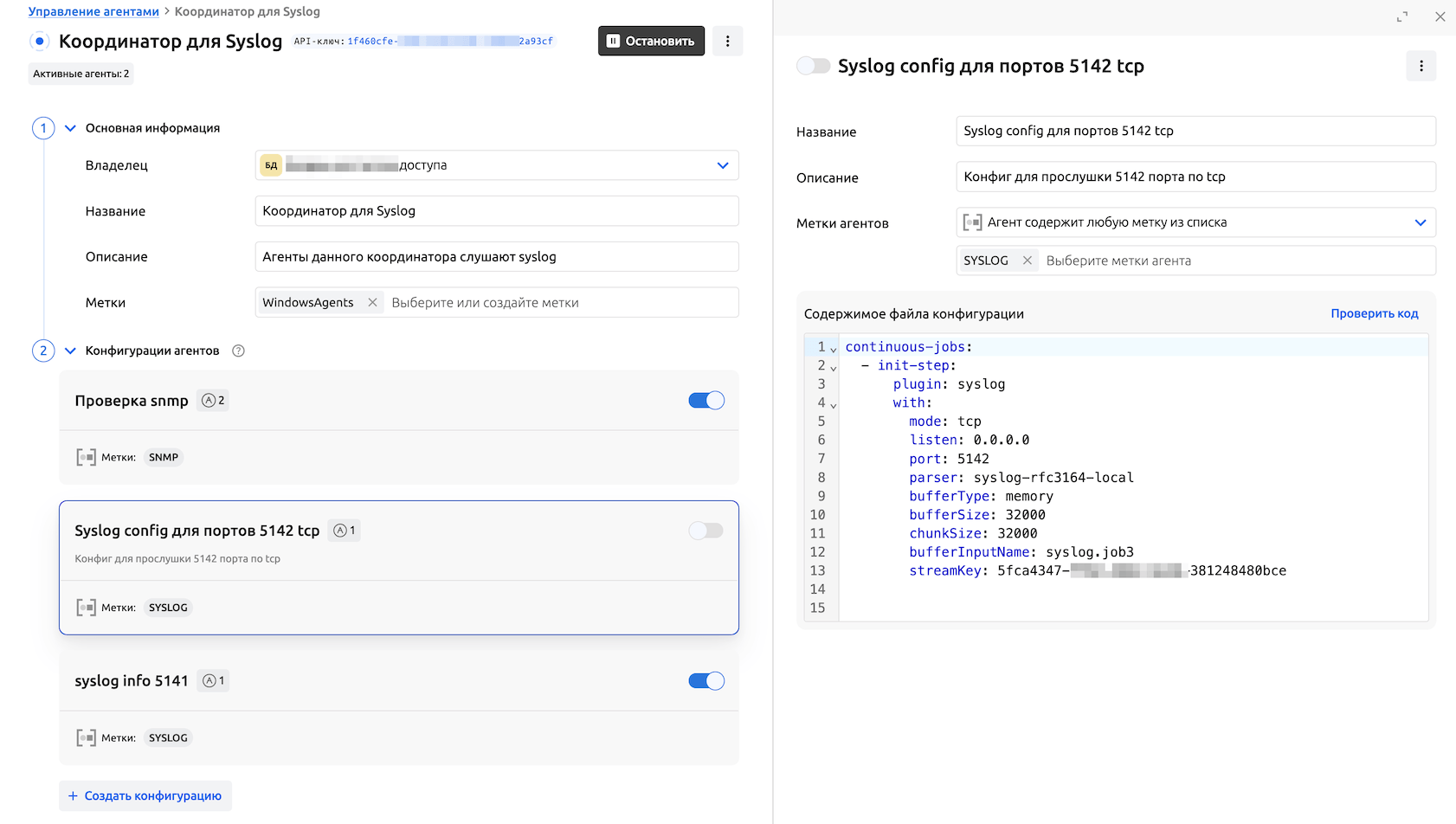Open the Владелец owner dropdown
This screenshot has height=824, width=1456.
[x=722, y=165]
